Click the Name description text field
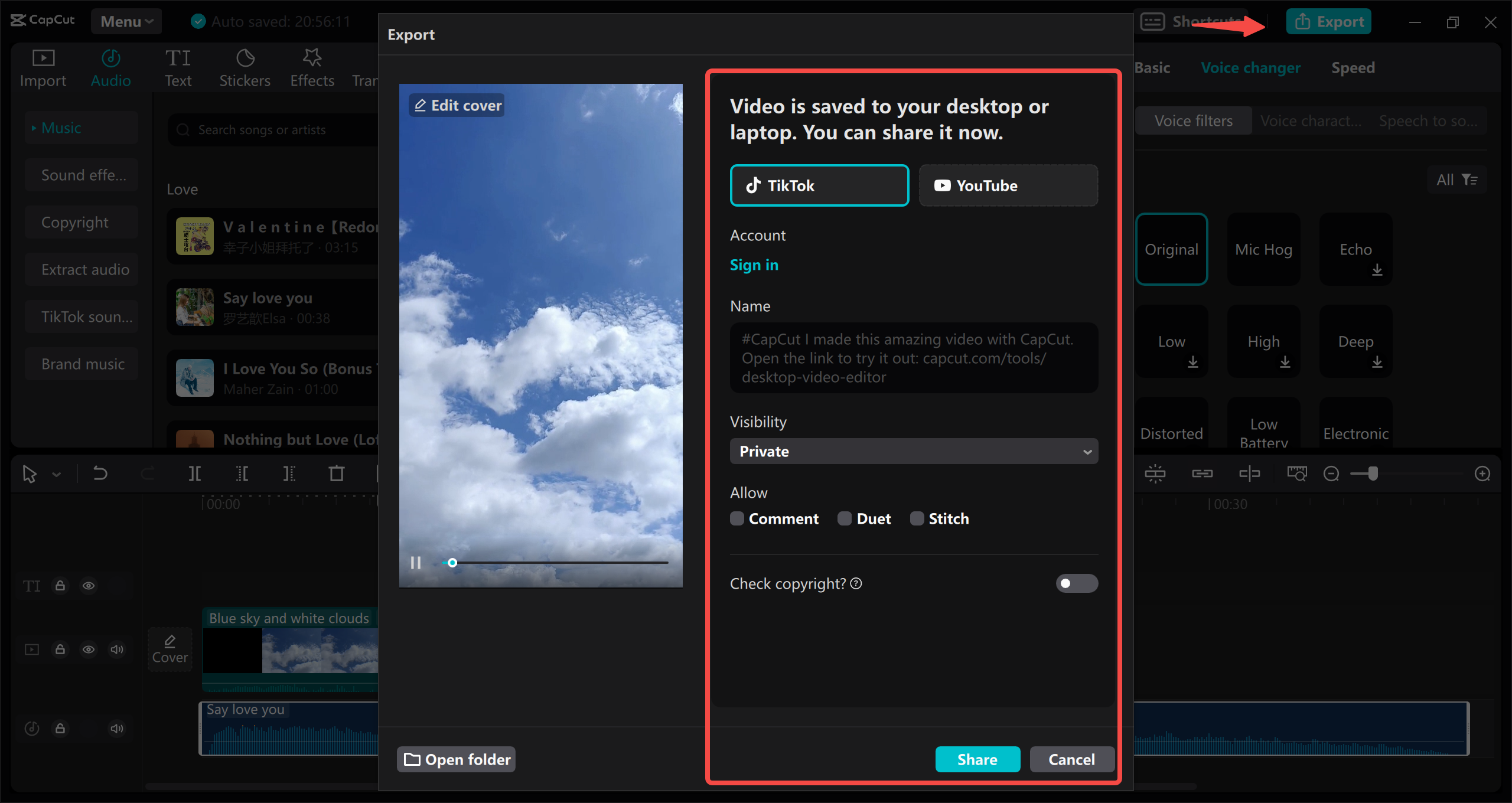1512x803 pixels. (914, 358)
